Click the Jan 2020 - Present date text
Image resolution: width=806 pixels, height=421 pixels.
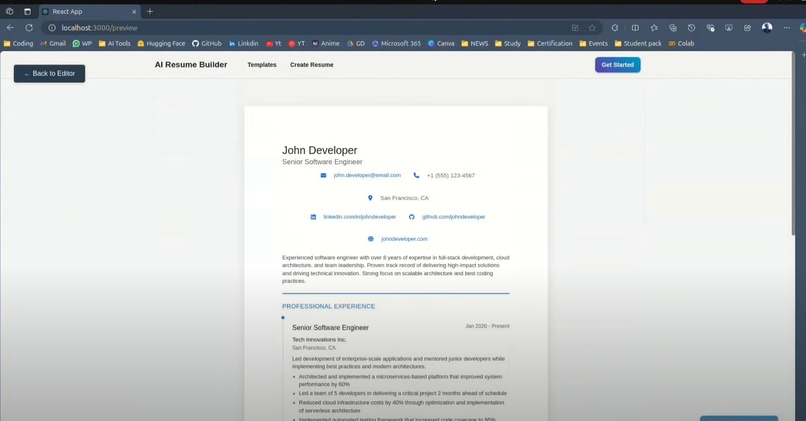(x=487, y=326)
